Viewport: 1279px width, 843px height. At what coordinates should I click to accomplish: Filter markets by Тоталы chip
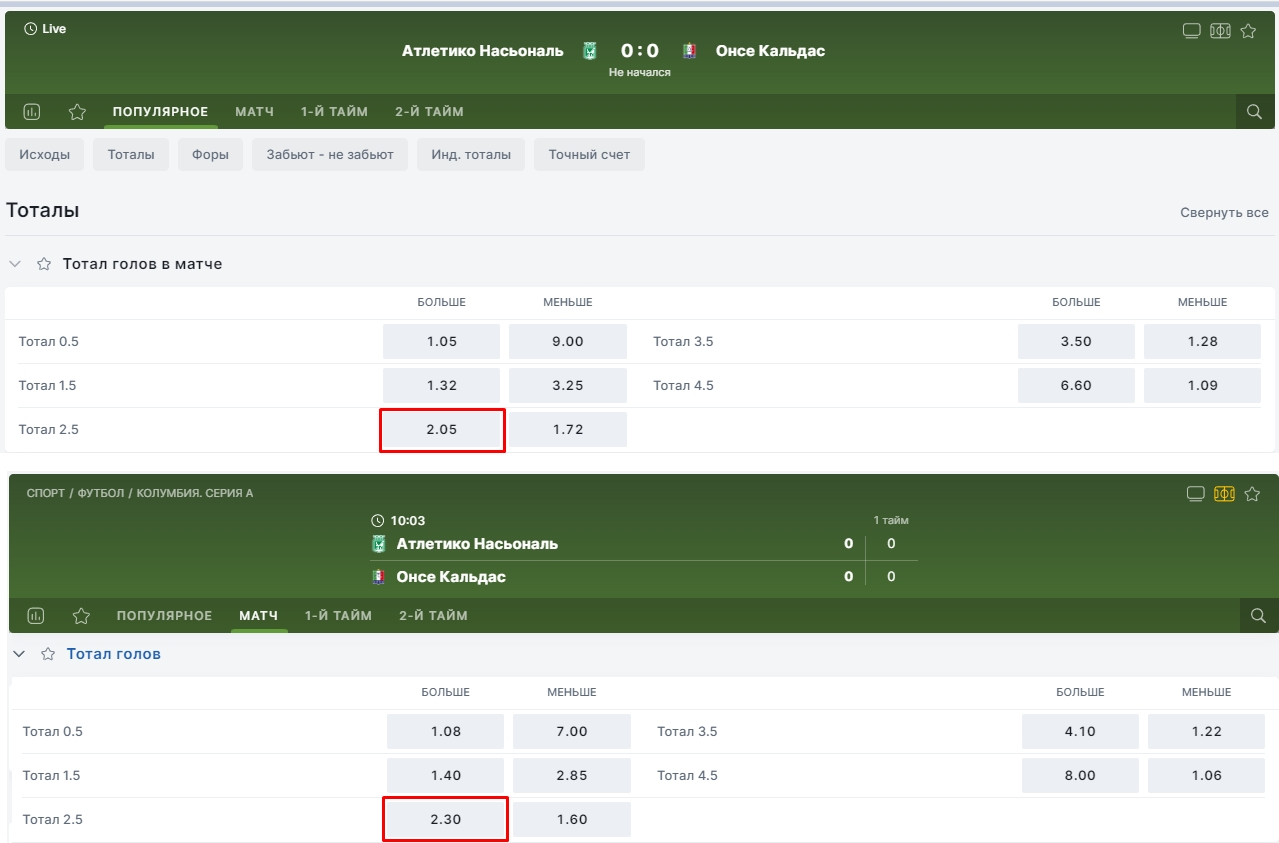pos(131,155)
